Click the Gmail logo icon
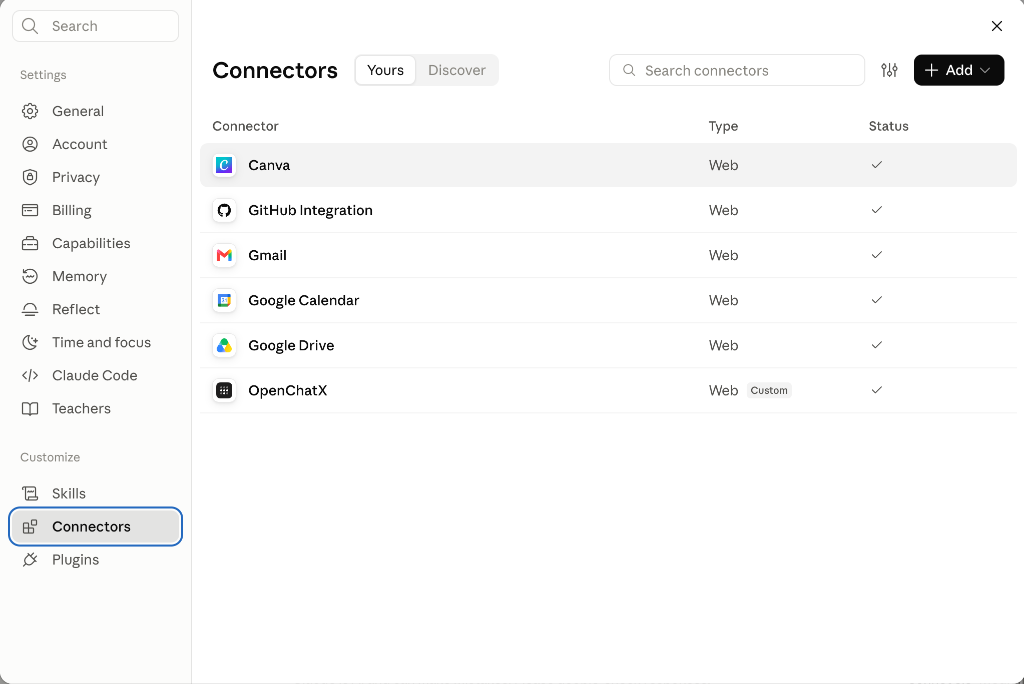This screenshot has height=684, width=1024. click(224, 255)
